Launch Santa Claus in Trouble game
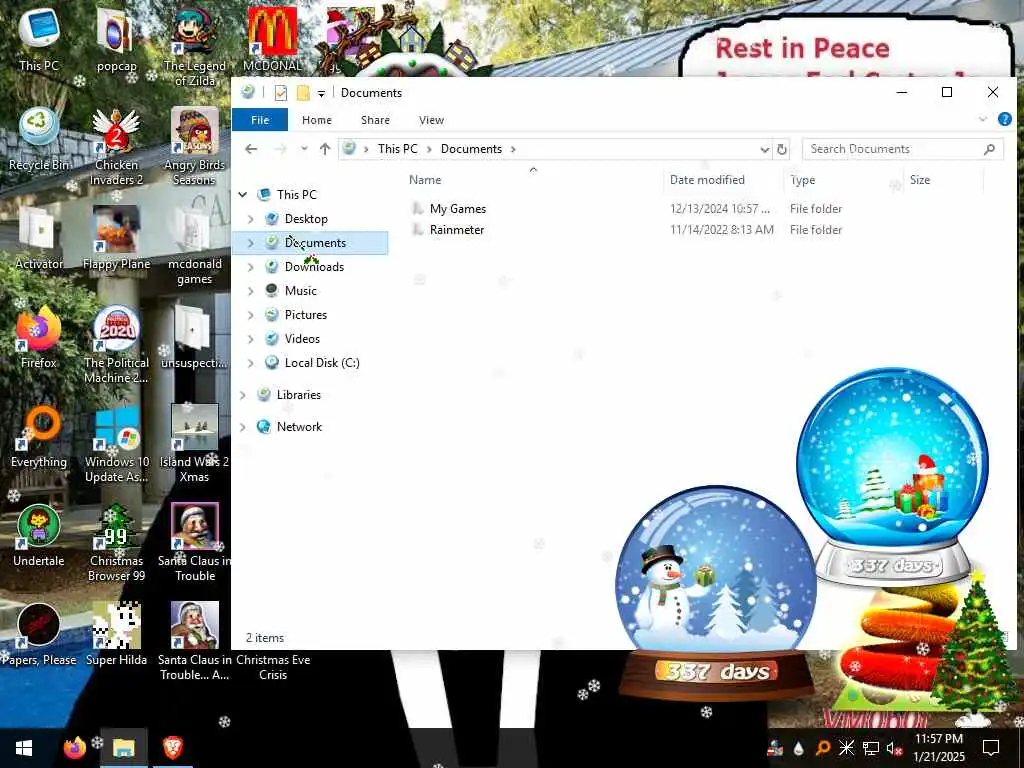Viewport: 1024px width, 768px height. tap(195, 543)
